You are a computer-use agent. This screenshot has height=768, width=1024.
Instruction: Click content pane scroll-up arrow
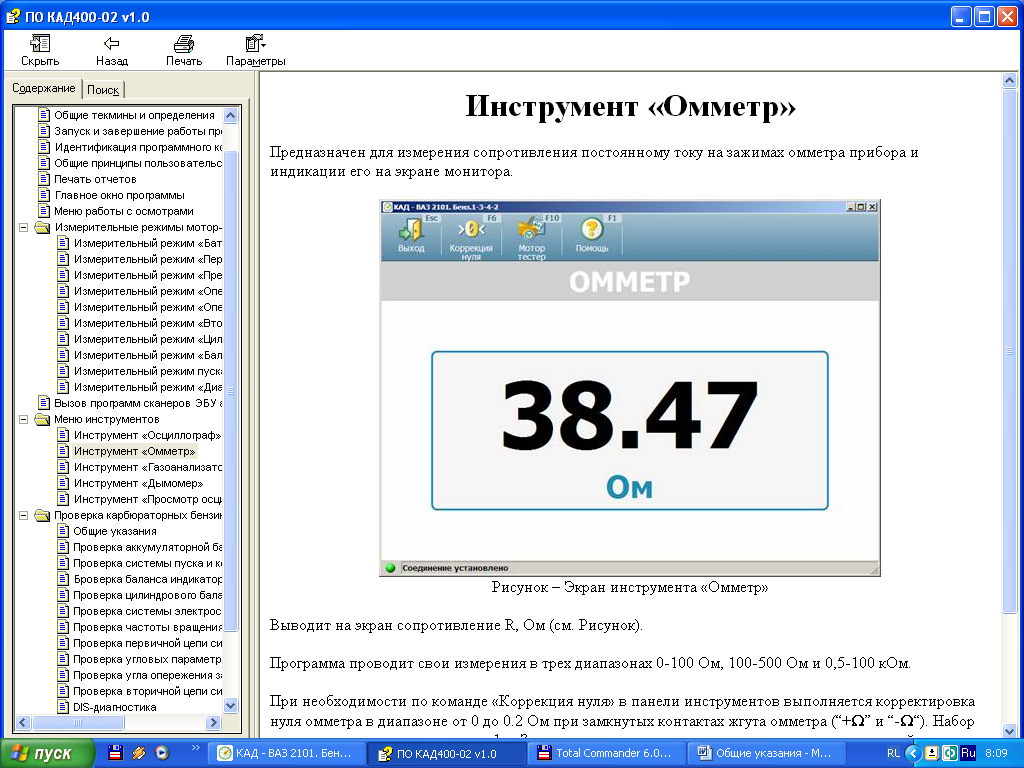[1009, 81]
